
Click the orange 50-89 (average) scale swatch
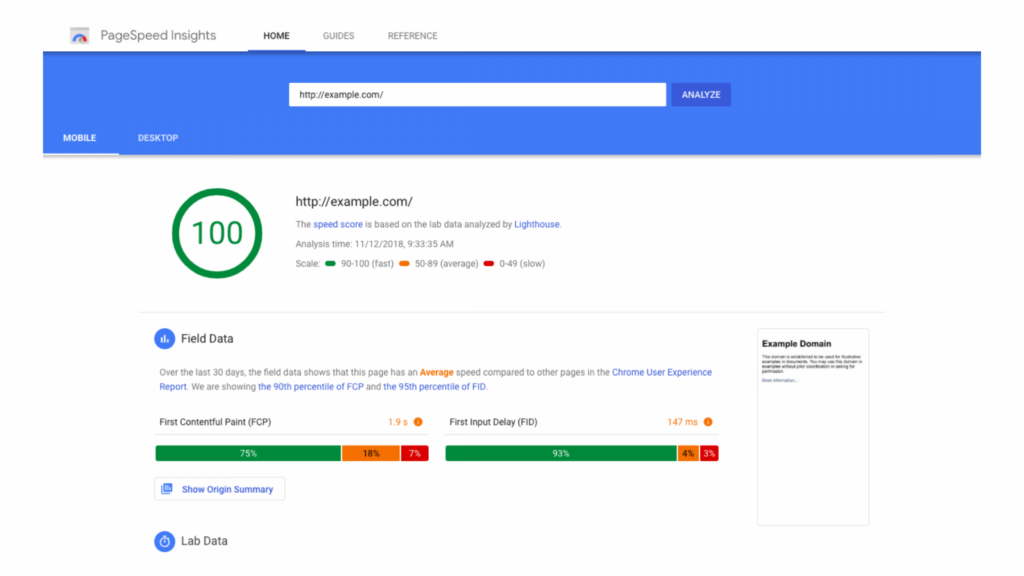click(x=404, y=264)
